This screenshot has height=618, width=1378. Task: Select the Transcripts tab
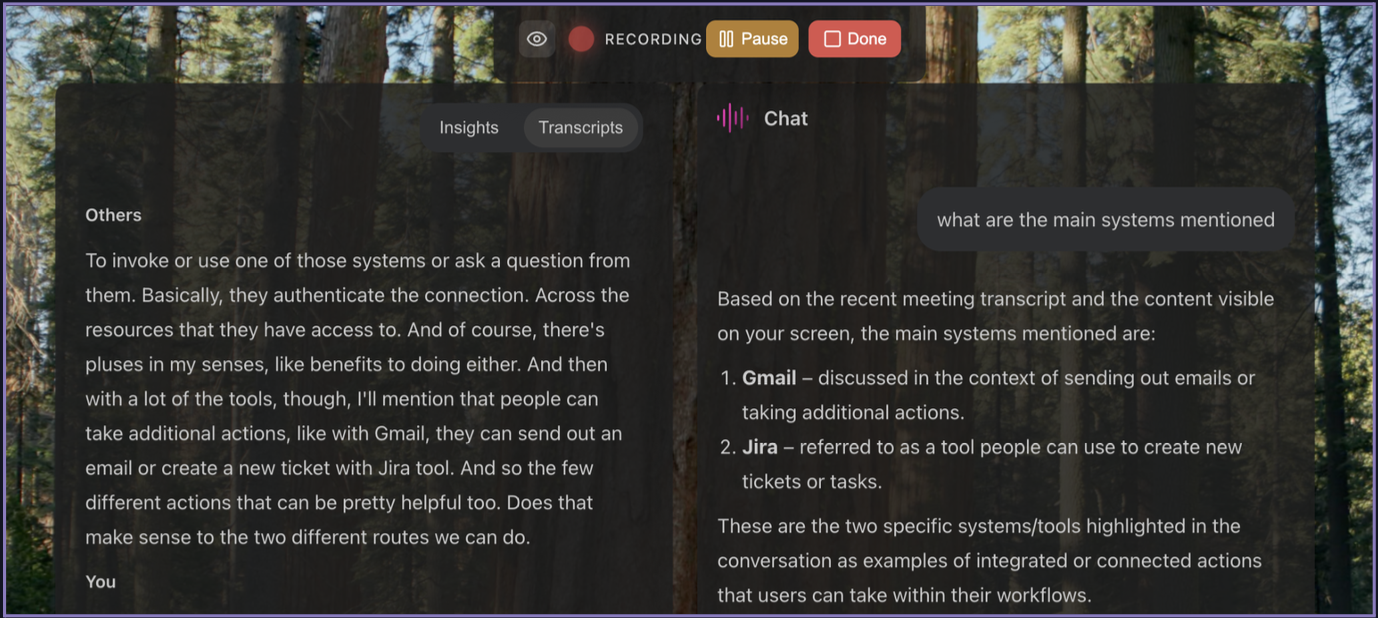pyautogui.click(x=580, y=128)
